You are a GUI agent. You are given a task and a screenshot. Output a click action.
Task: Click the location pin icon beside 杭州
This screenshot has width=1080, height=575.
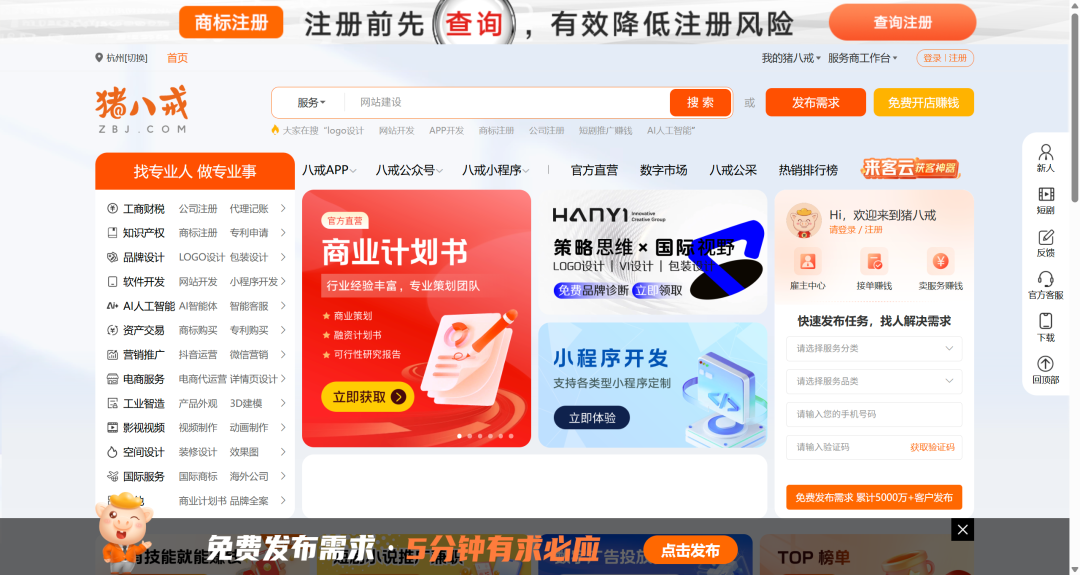click(98, 58)
